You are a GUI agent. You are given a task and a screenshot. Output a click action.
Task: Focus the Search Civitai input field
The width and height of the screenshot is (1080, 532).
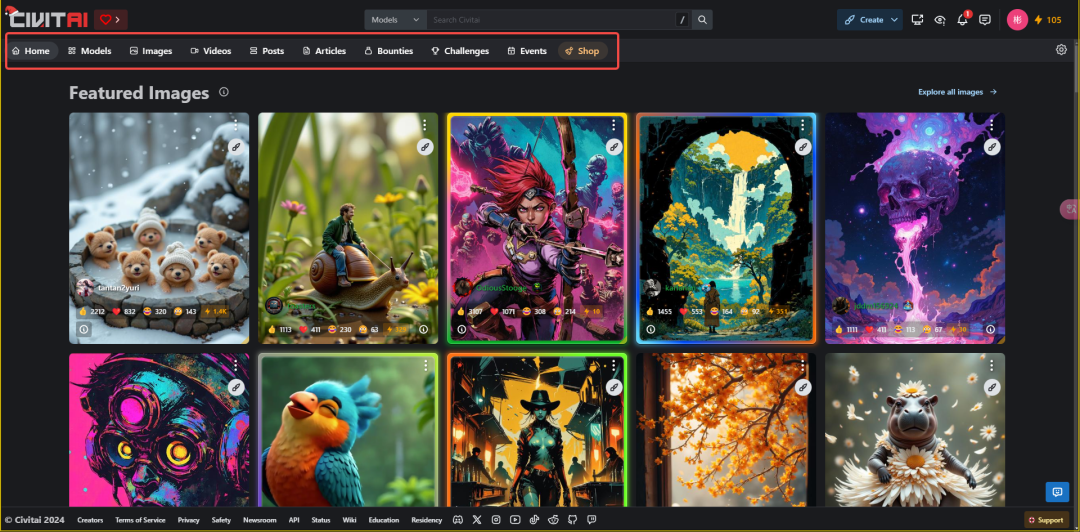pyautogui.click(x=550, y=20)
